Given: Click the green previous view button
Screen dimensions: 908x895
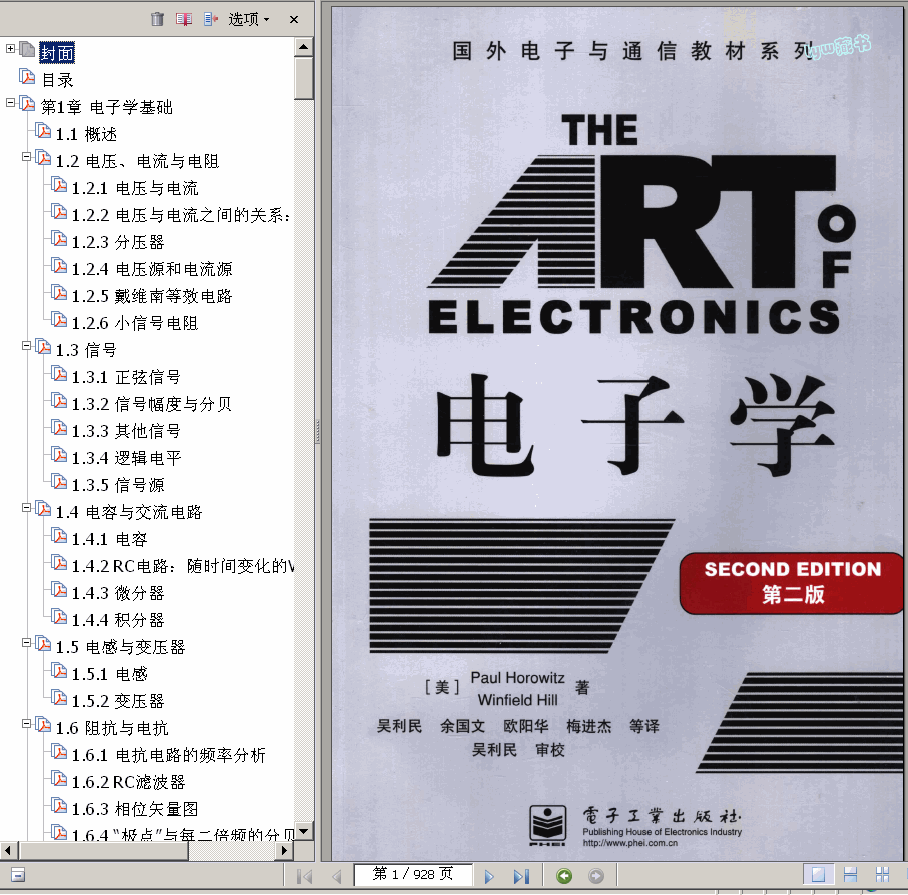Looking at the screenshot, I should 564,876.
